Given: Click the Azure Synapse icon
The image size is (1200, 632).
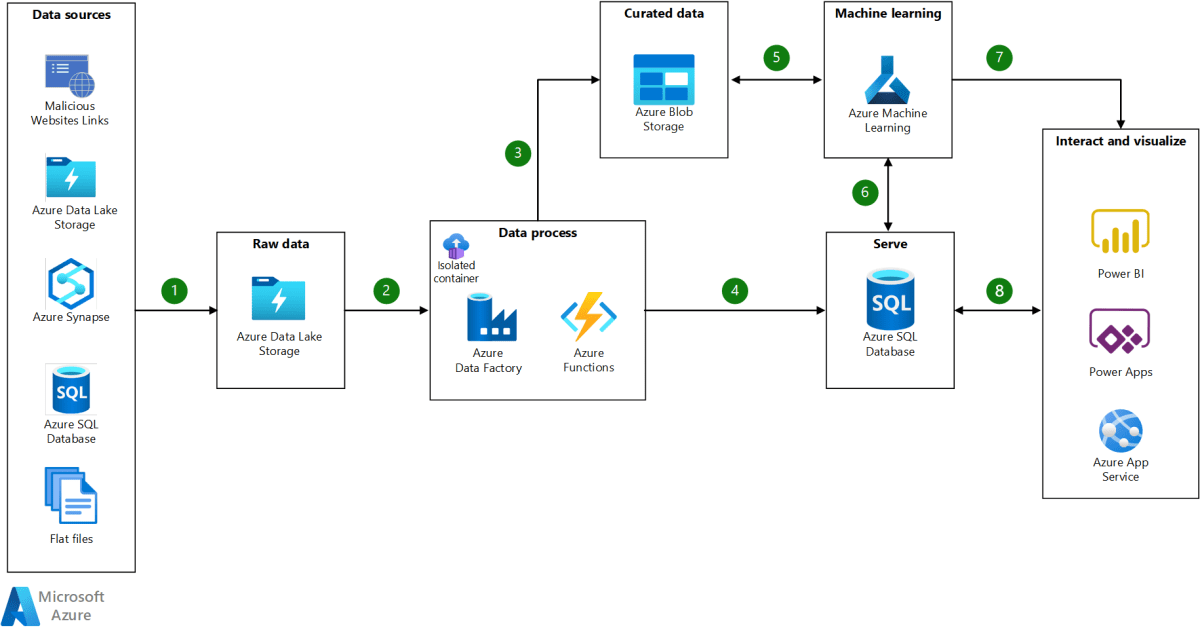Looking at the screenshot, I should point(71,283).
